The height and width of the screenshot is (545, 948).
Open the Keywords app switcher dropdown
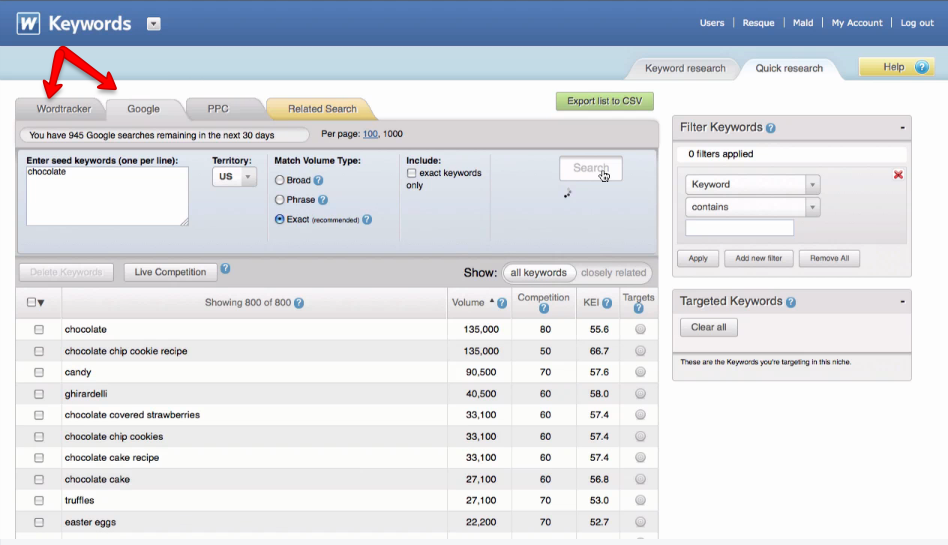[x=154, y=24]
